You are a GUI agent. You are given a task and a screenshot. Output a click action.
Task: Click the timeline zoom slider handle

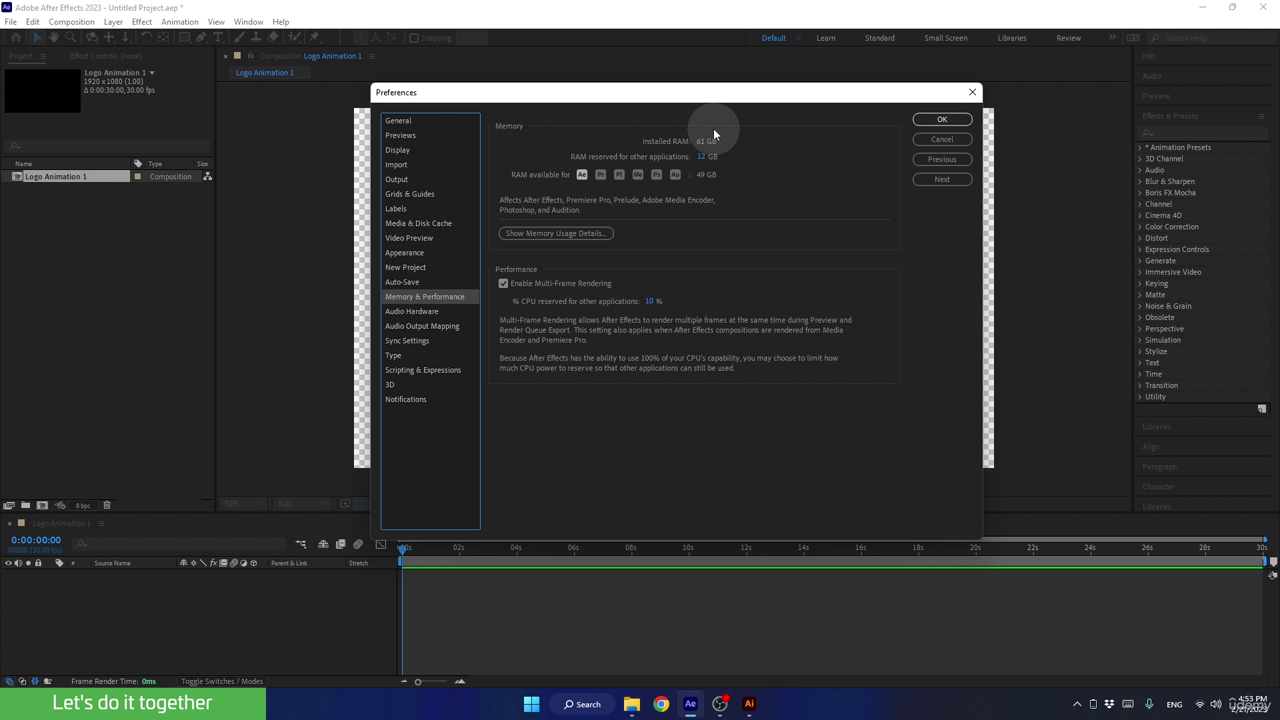[x=418, y=682]
